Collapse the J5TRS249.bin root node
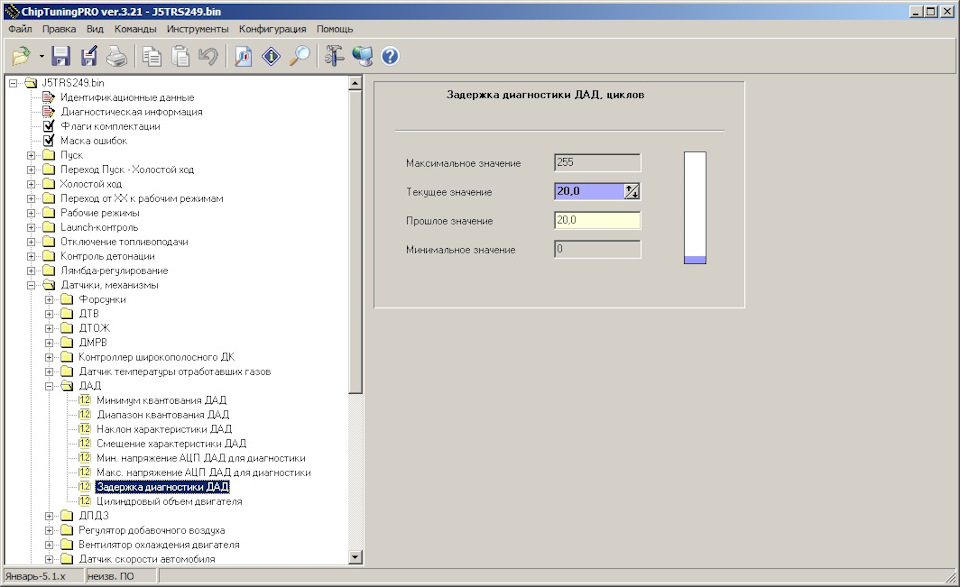Screen dimensions: 960x587 click(x=13, y=83)
